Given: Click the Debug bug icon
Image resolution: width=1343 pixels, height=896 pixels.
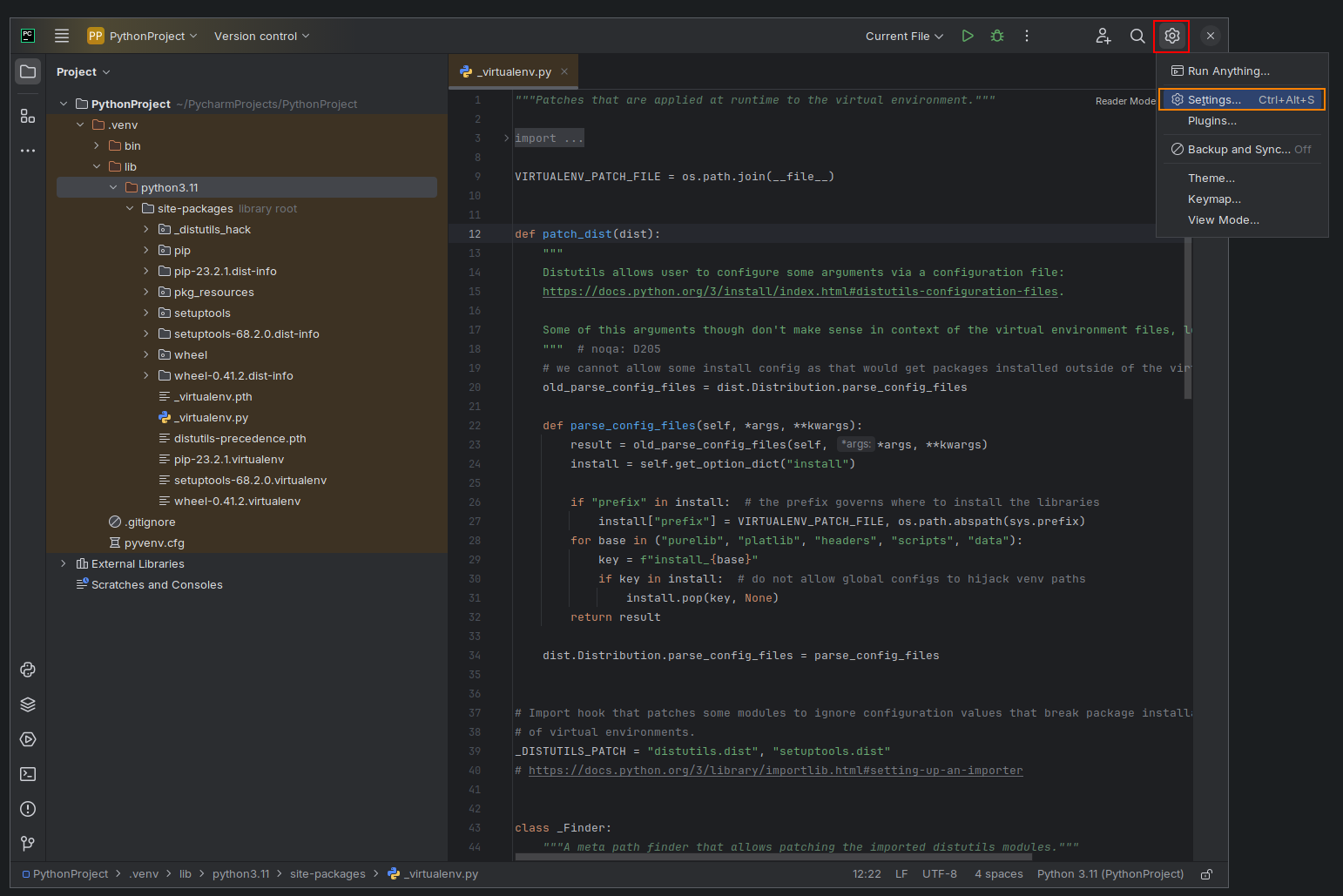Looking at the screenshot, I should (997, 36).
